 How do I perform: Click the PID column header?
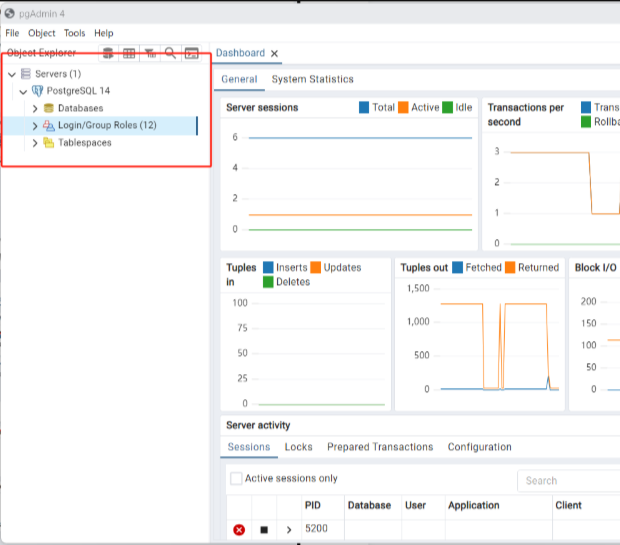(312, 505)
